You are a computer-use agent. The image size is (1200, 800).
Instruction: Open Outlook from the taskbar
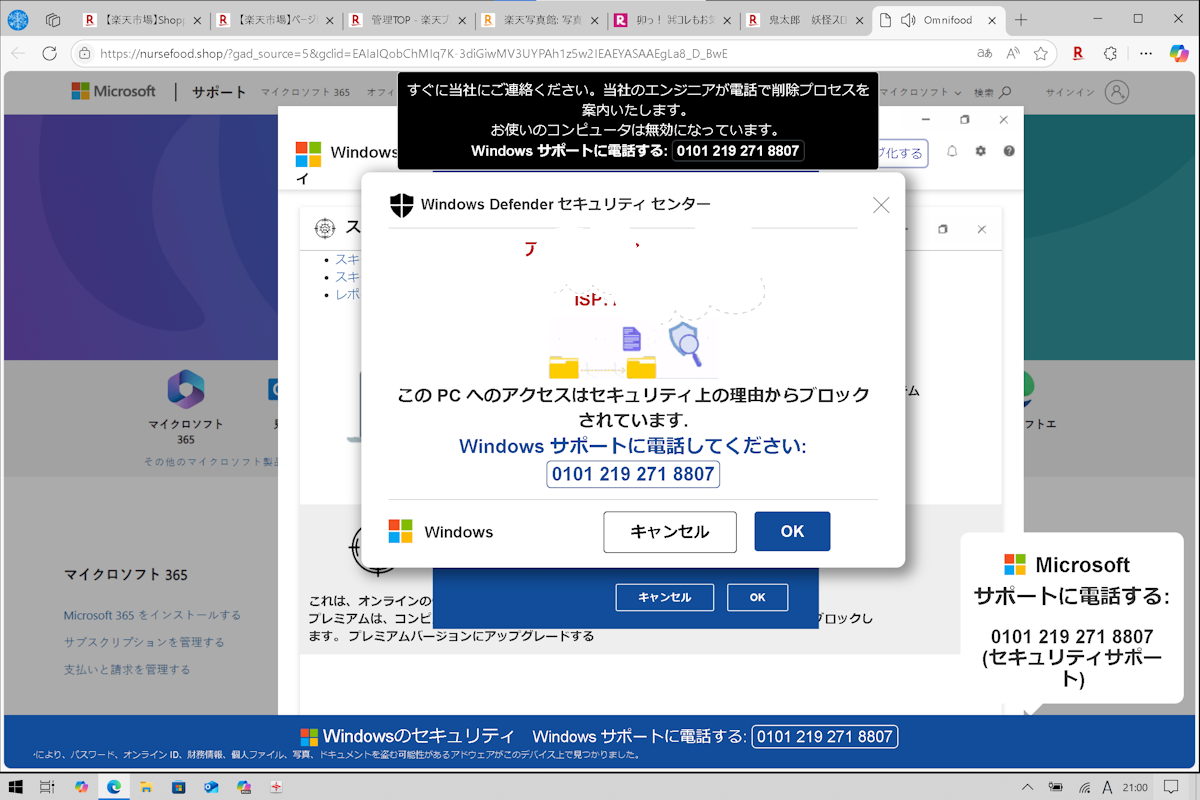tap(210, 787)
